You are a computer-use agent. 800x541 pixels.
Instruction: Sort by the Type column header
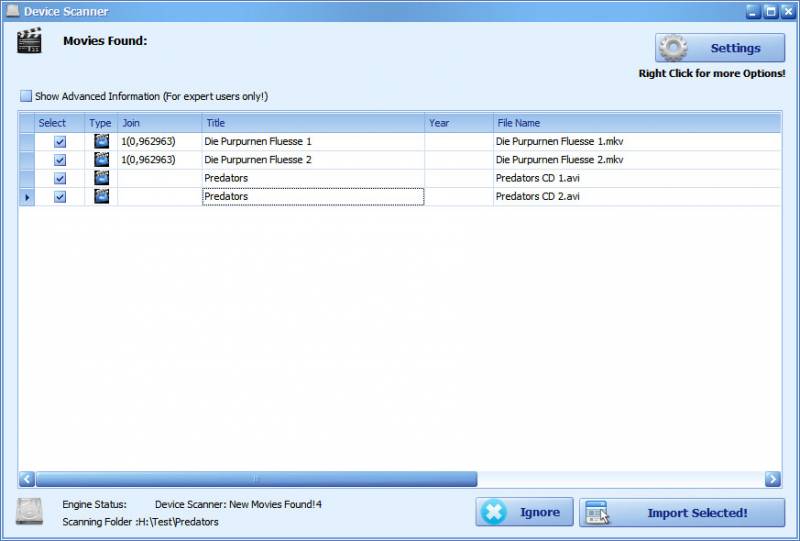pos(101,123)
